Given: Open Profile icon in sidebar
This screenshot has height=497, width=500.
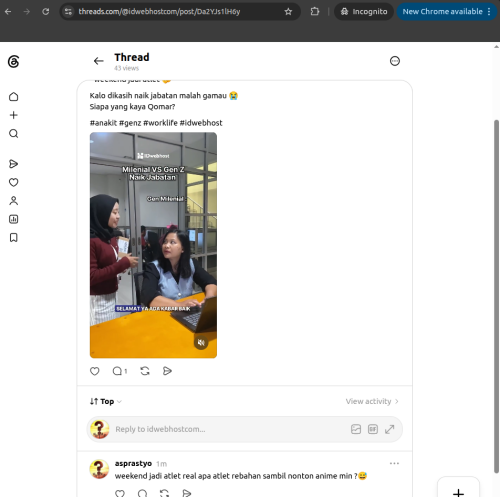Looking at the screenshot, I should point(13,201).
